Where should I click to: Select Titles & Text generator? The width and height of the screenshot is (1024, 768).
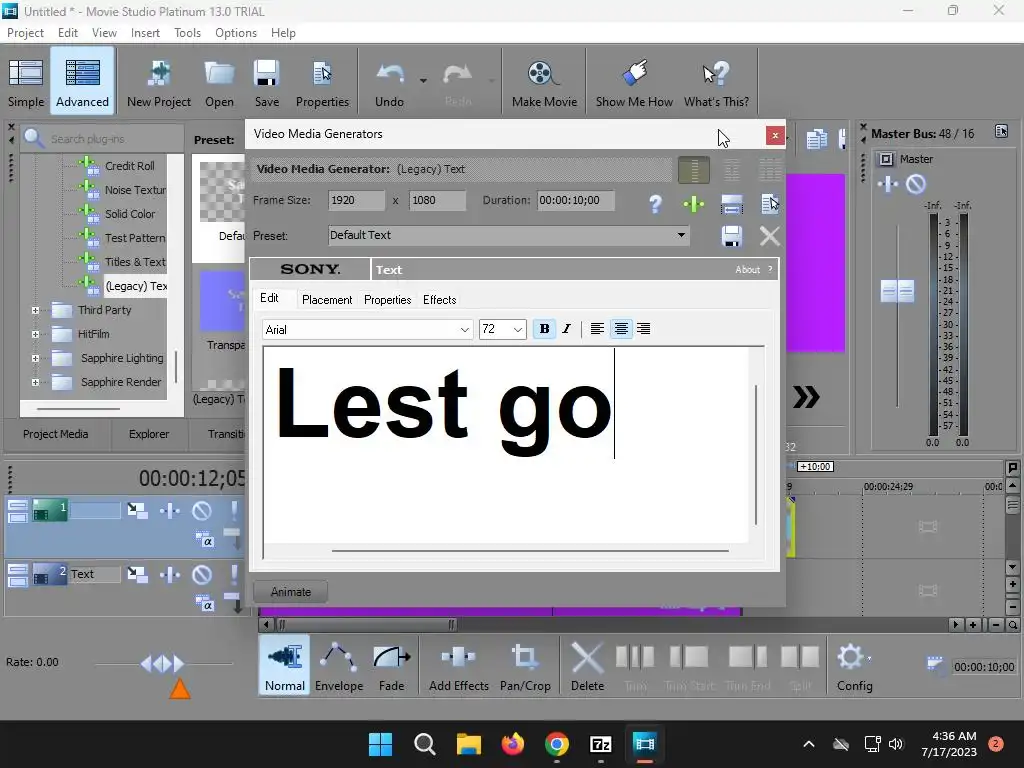[135, 262]
